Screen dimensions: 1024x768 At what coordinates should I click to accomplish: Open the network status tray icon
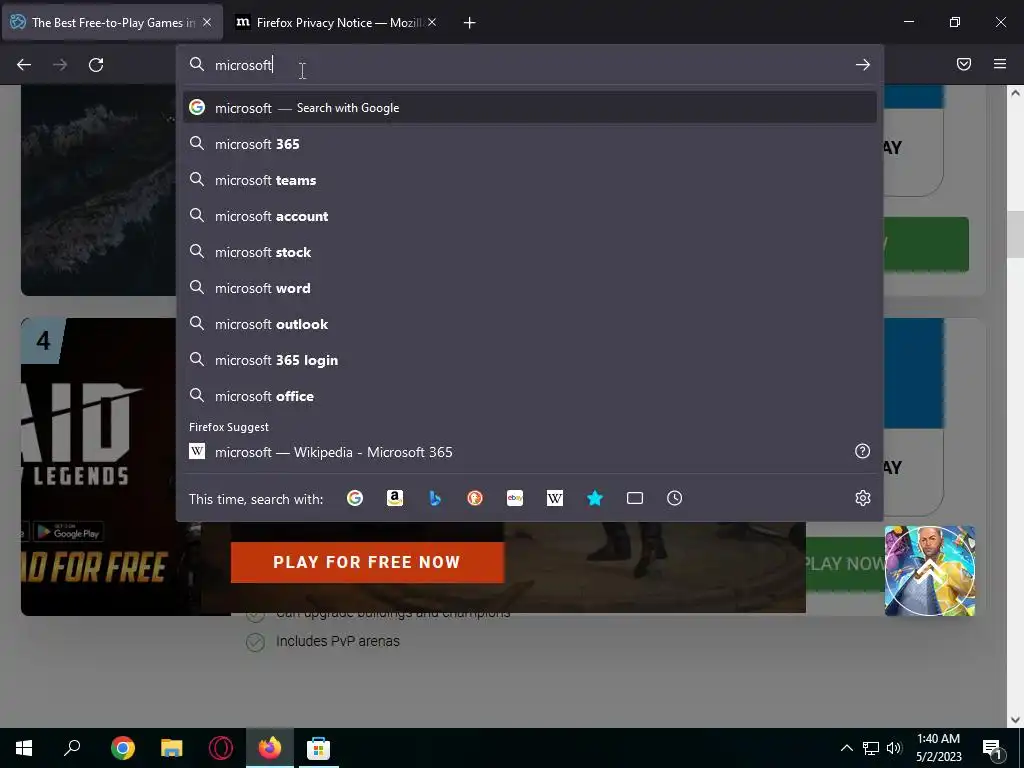tap(871, 748)
